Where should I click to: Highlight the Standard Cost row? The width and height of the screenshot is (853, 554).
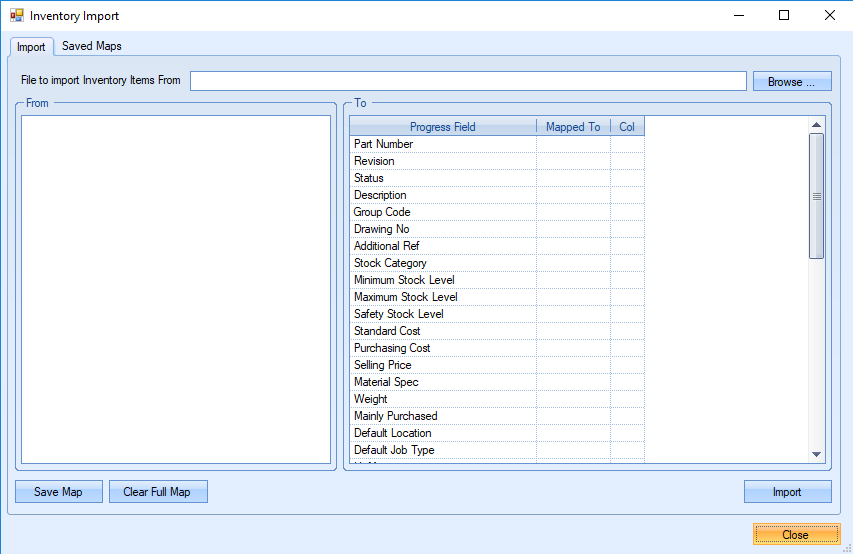(497, 331)
